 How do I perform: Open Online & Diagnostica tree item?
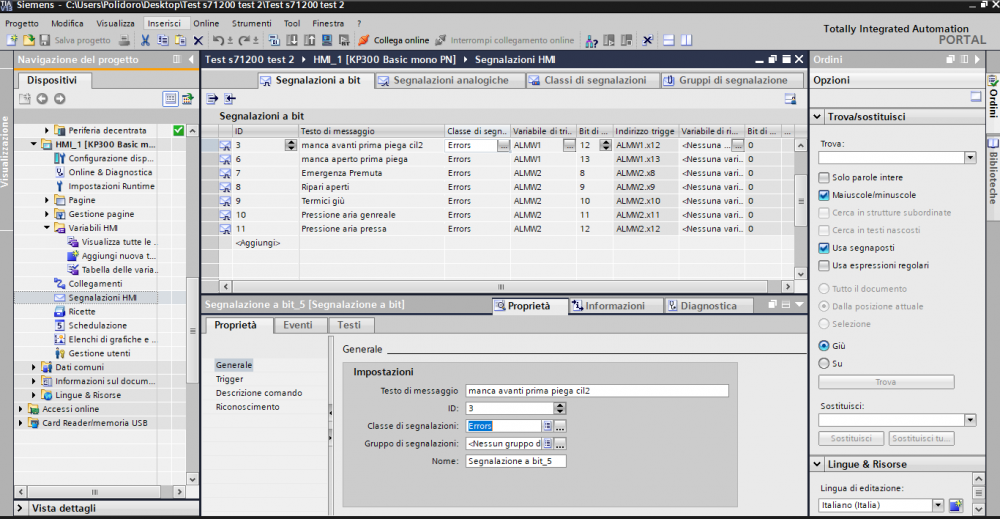tap(110, 172)
